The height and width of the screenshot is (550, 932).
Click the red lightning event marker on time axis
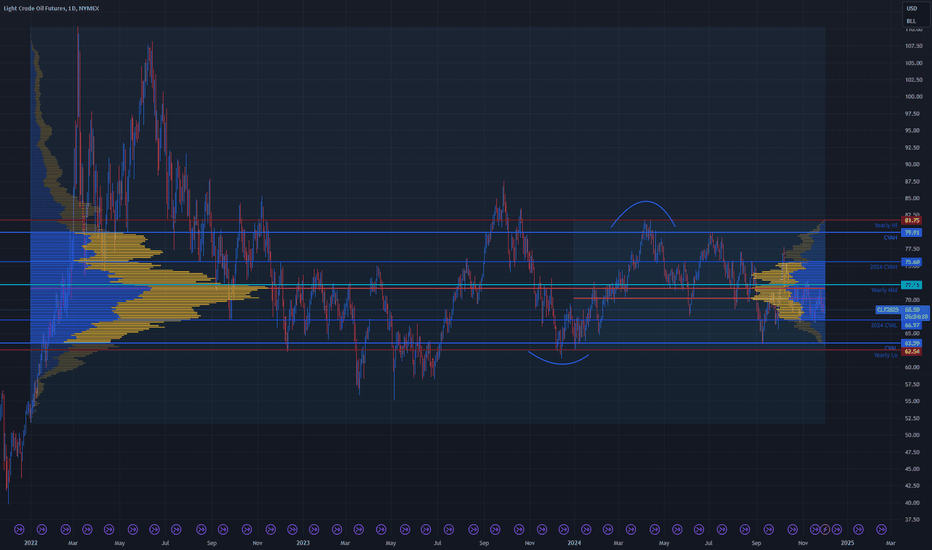point(826,529)
